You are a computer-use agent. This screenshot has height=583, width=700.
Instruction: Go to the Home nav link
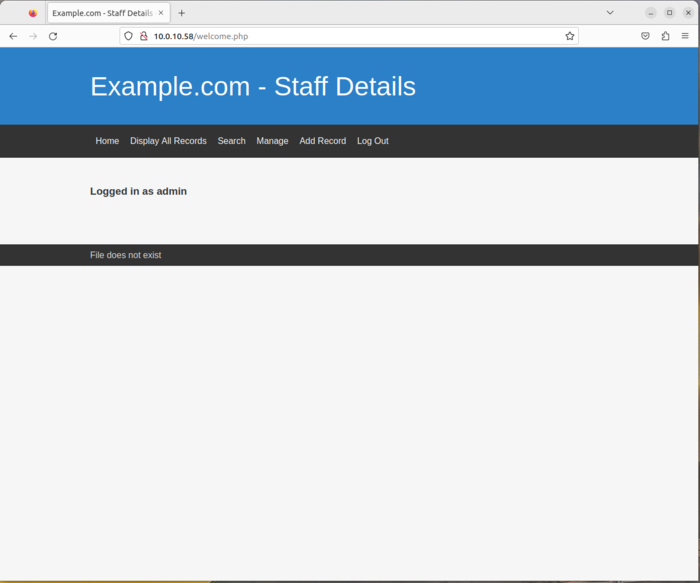click(x=107, y=141)
